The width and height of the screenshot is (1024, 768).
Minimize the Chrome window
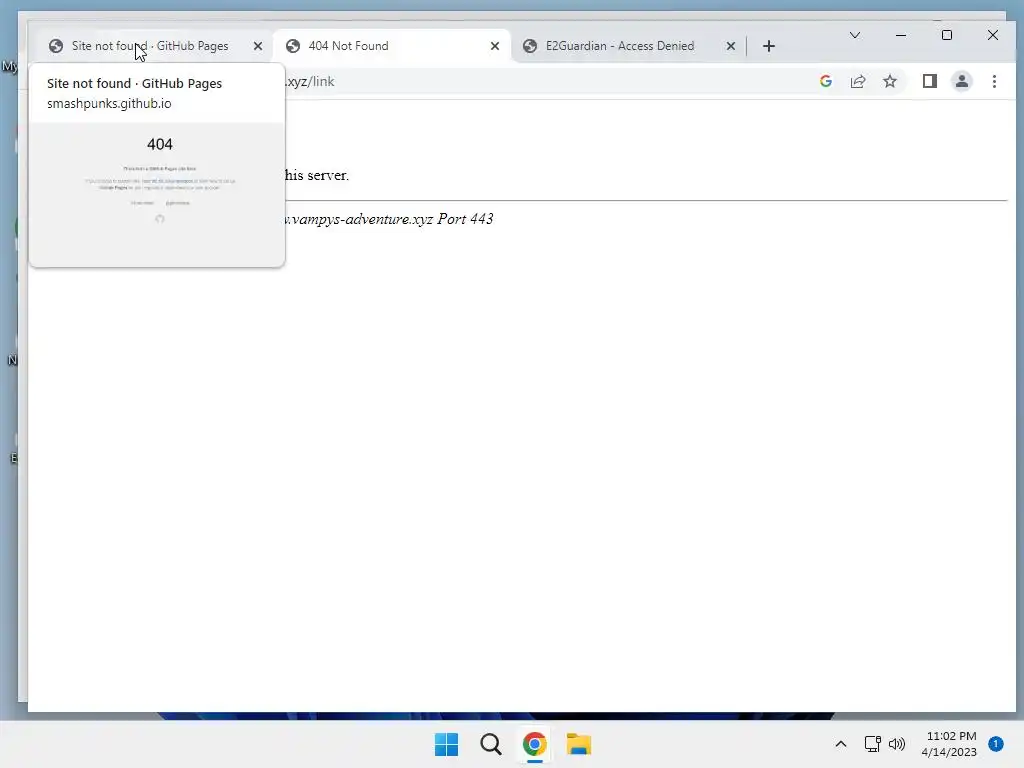click(x=901, y=35)
